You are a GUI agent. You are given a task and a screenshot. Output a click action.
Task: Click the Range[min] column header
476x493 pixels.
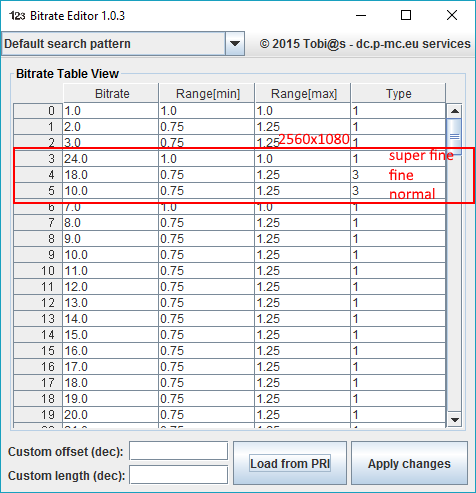tap(207, 93)
